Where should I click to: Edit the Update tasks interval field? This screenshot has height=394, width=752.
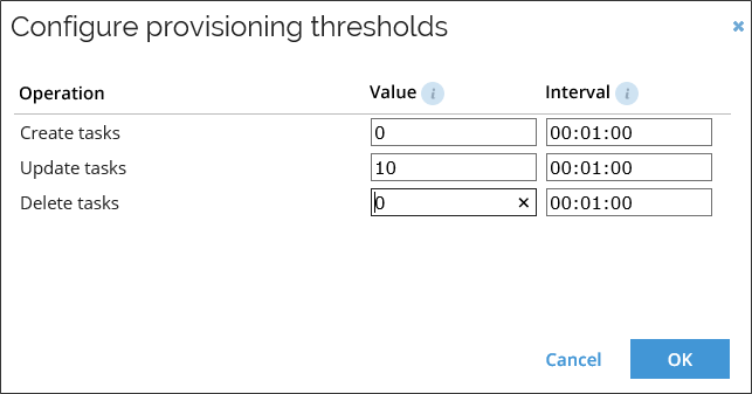pyautogui.click(x=629, y=167)
